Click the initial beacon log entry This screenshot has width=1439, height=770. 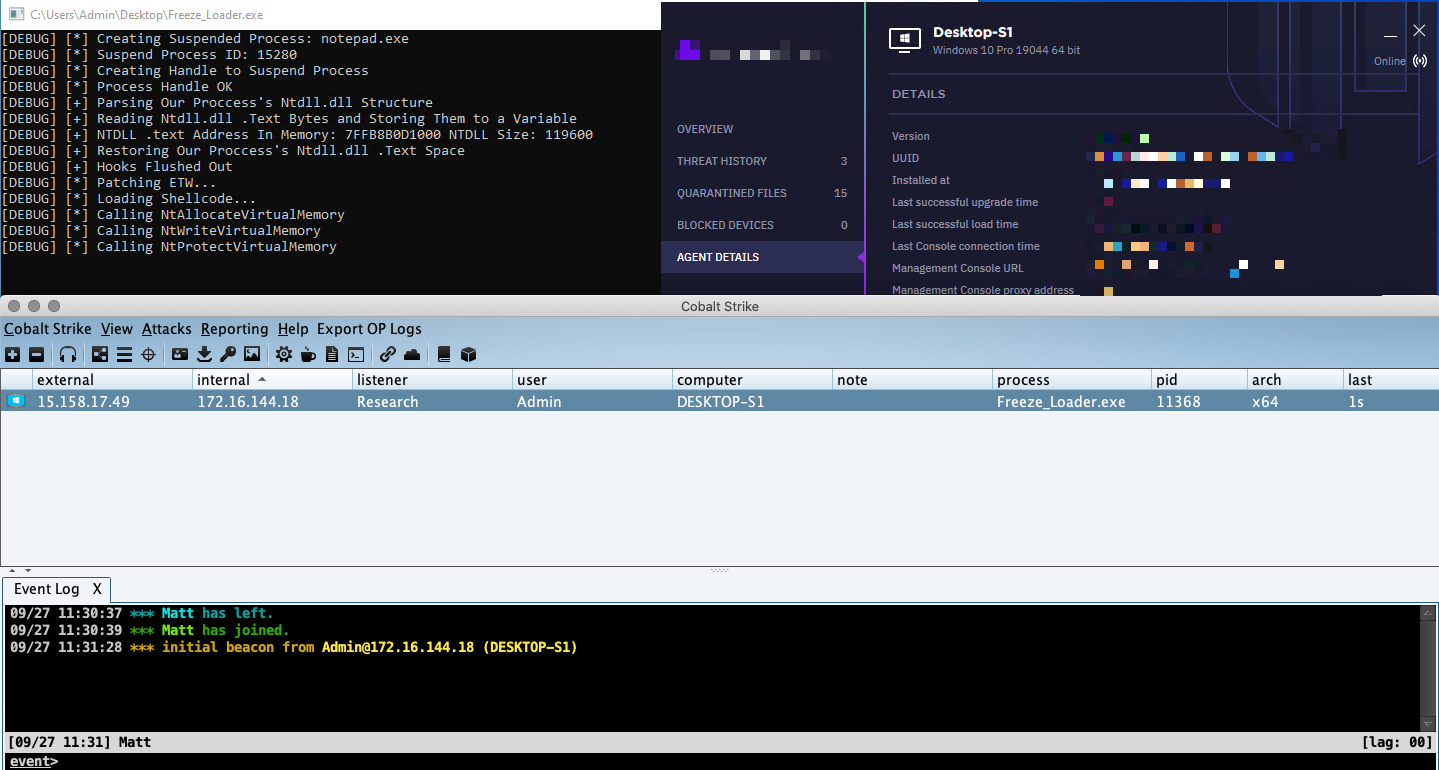pos(294,647)
